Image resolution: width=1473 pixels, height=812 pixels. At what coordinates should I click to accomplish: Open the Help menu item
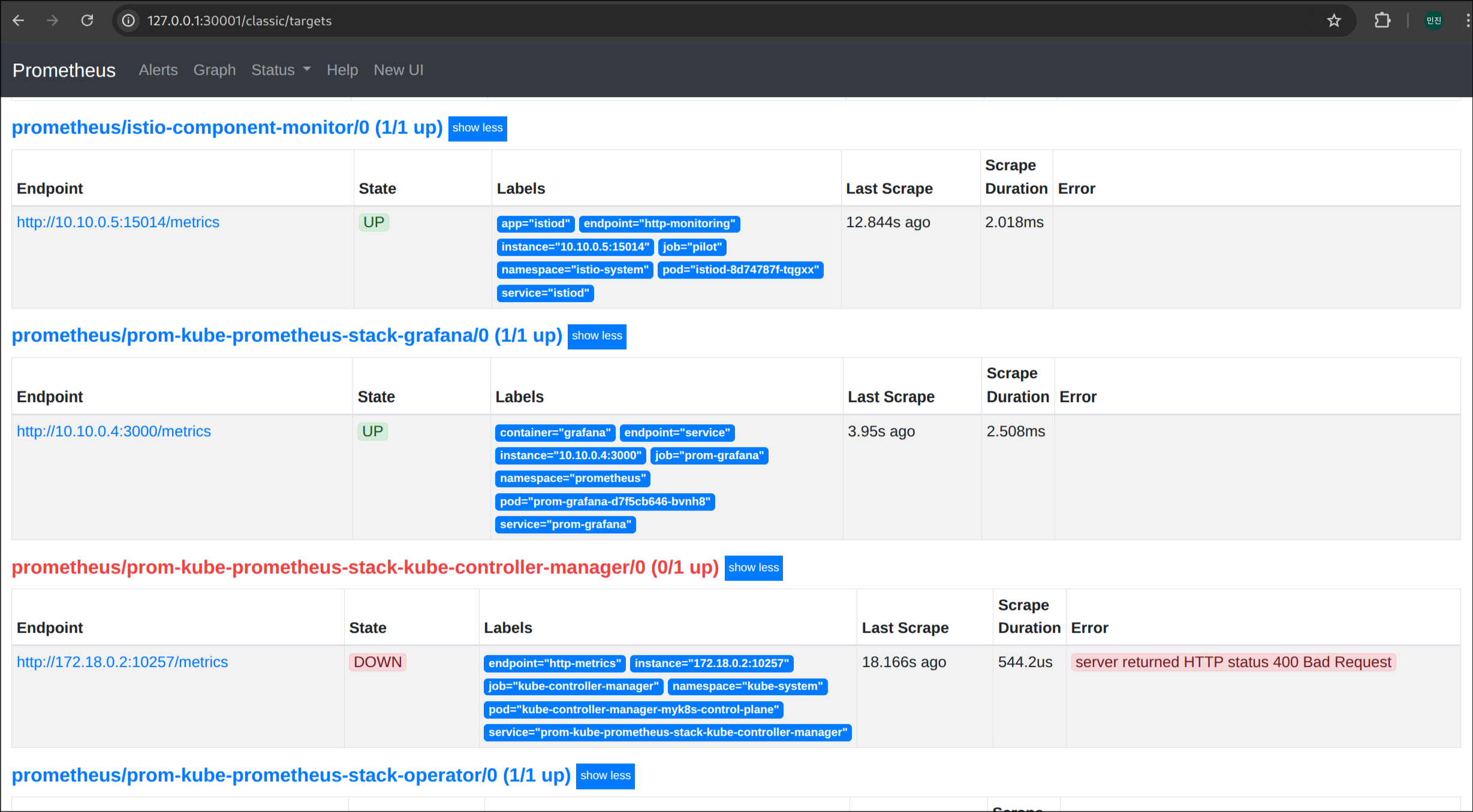coord(342,70)
